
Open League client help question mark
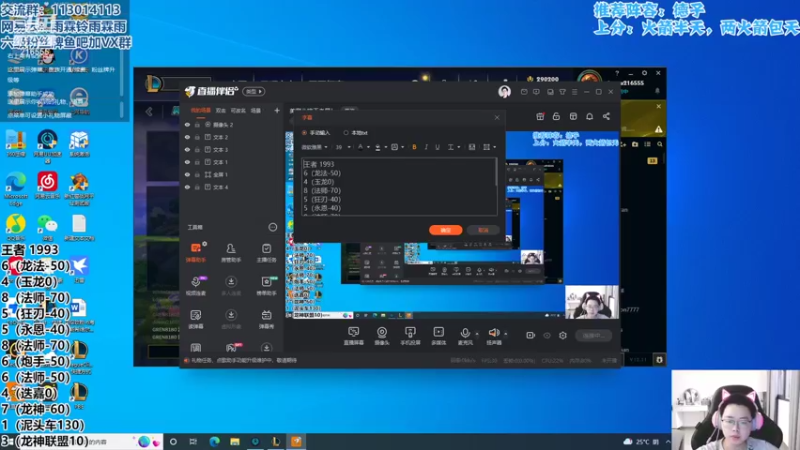coord(617,73)
